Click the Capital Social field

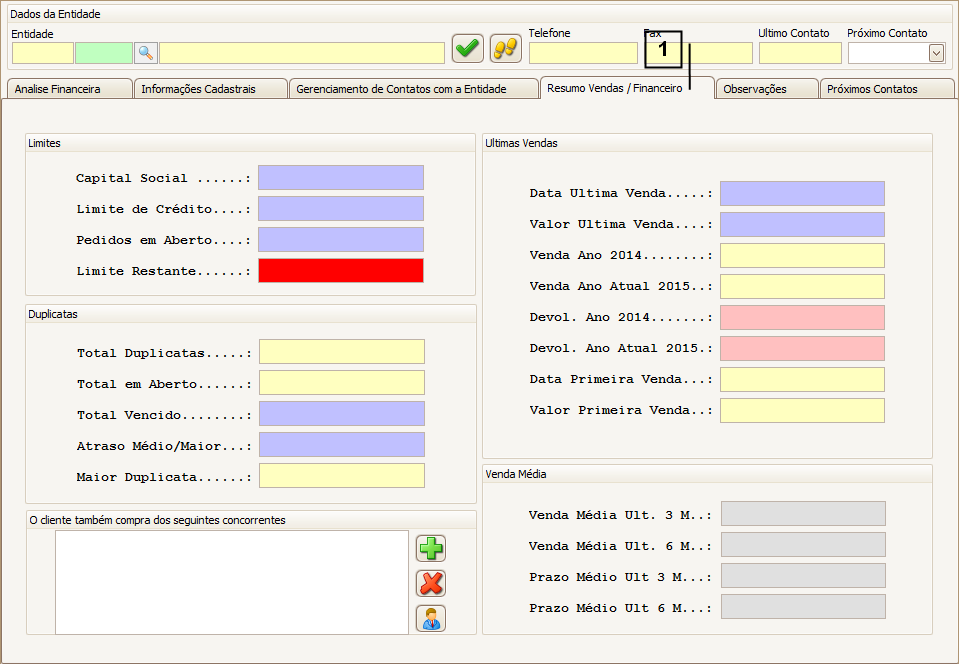coord(341,178)
